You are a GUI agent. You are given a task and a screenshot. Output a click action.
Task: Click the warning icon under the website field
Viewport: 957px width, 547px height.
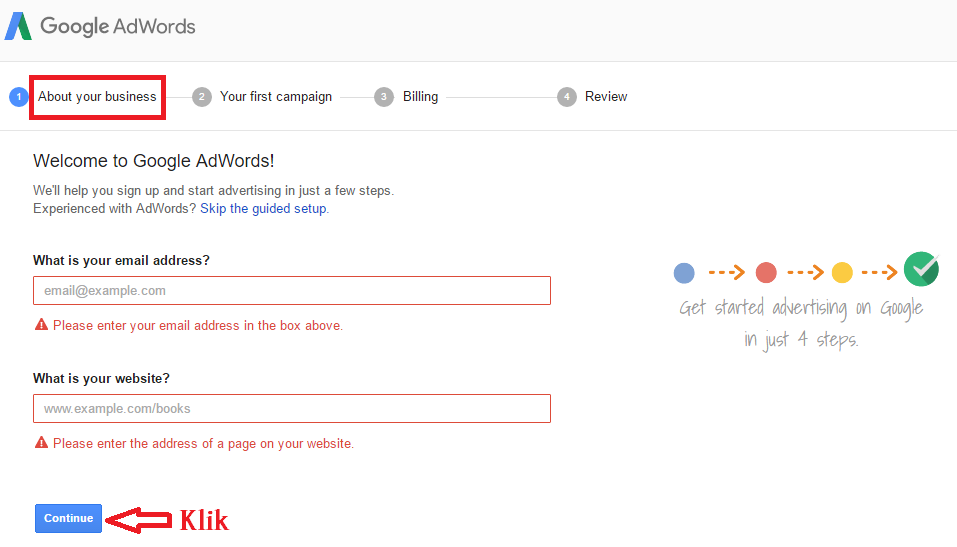pos(41,443)
